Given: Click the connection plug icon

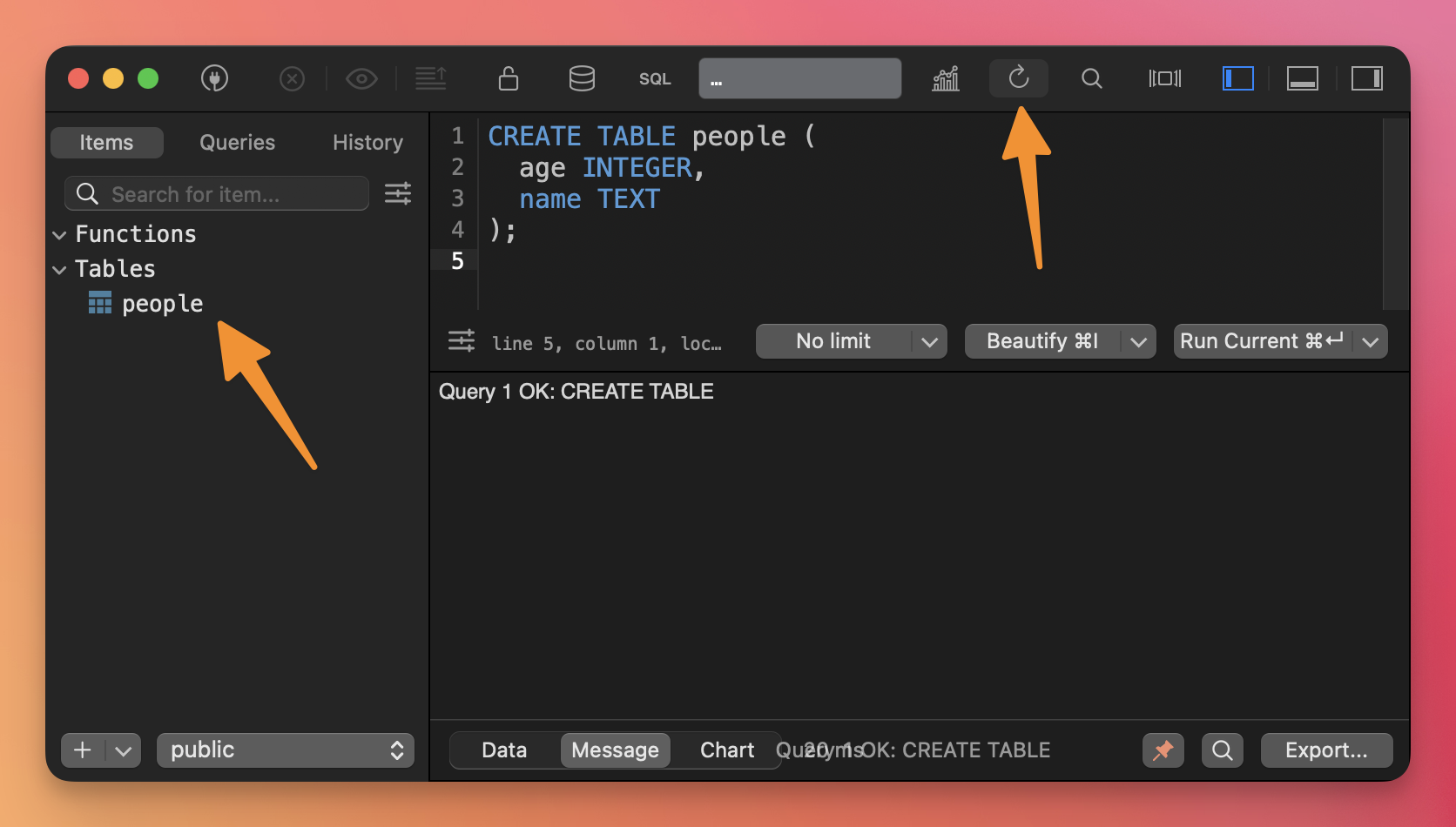Looking at the screenshot, I should pos(214,78).
